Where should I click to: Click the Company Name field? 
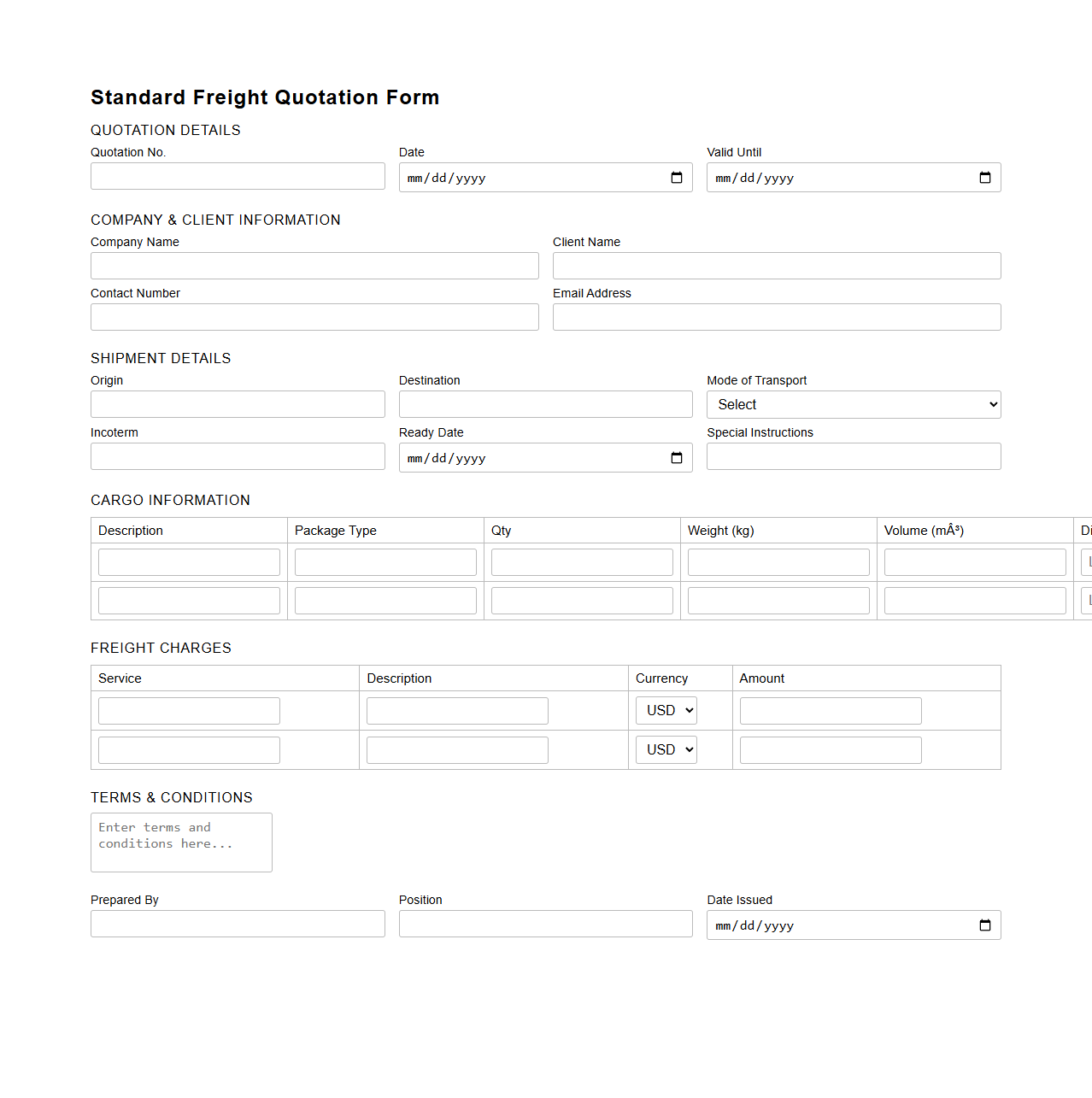(x=314, y=266)
